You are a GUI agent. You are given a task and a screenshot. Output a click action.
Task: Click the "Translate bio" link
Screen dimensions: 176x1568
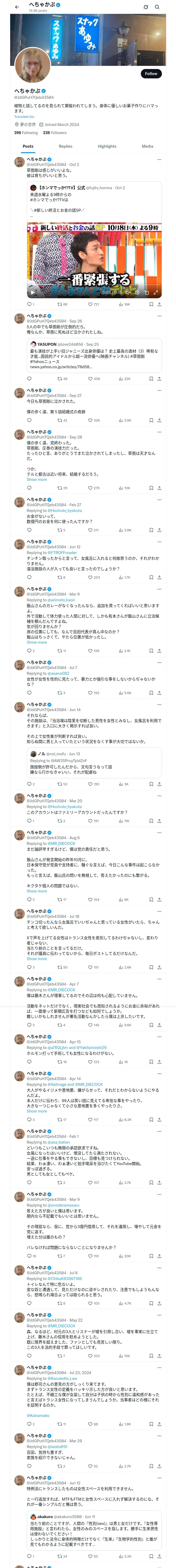[24, 117]
